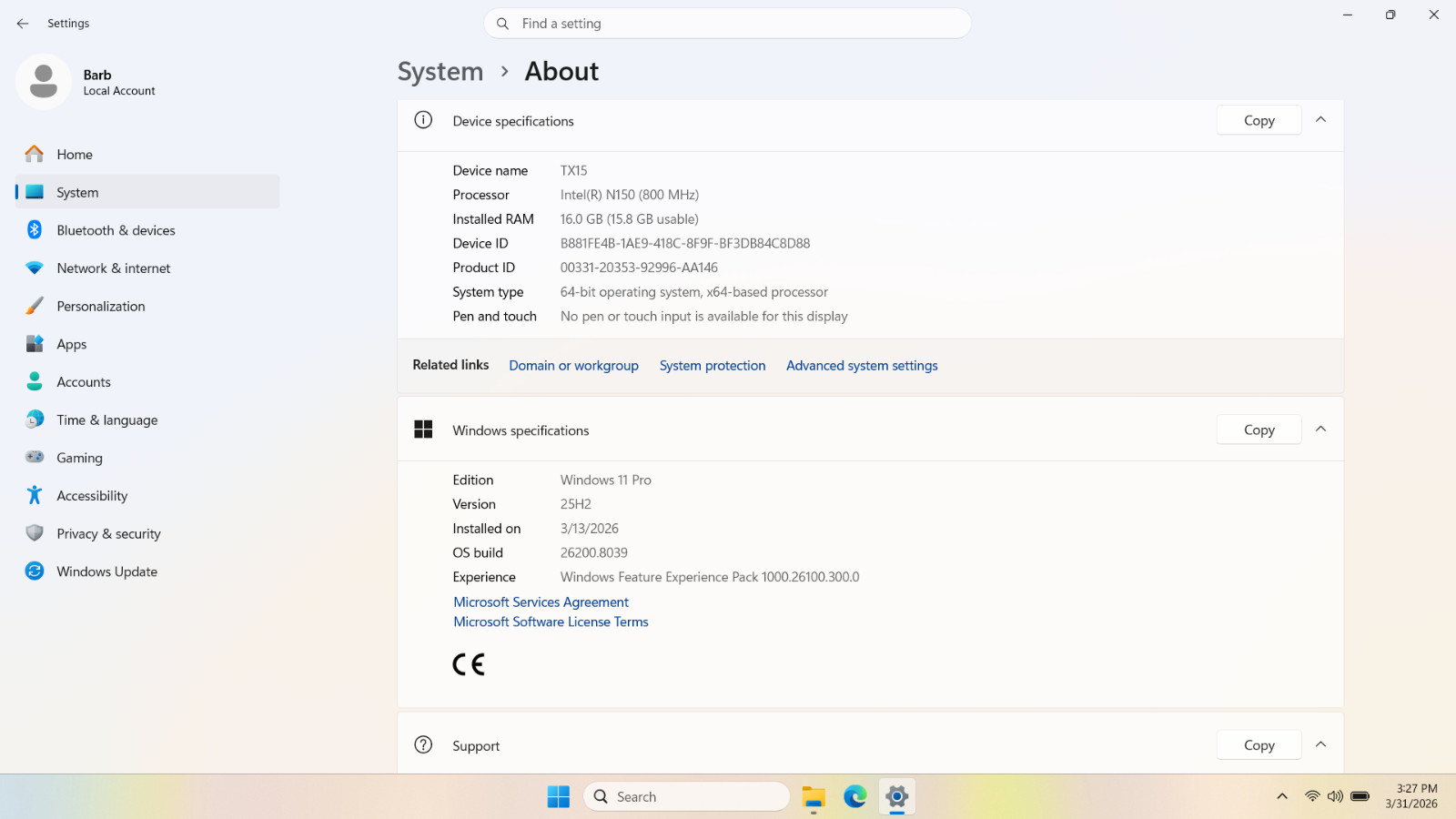This screenshot has width=1456, height=819.
Task: Open the Microsoft Software License Terms
Action: tap(551, 622)
